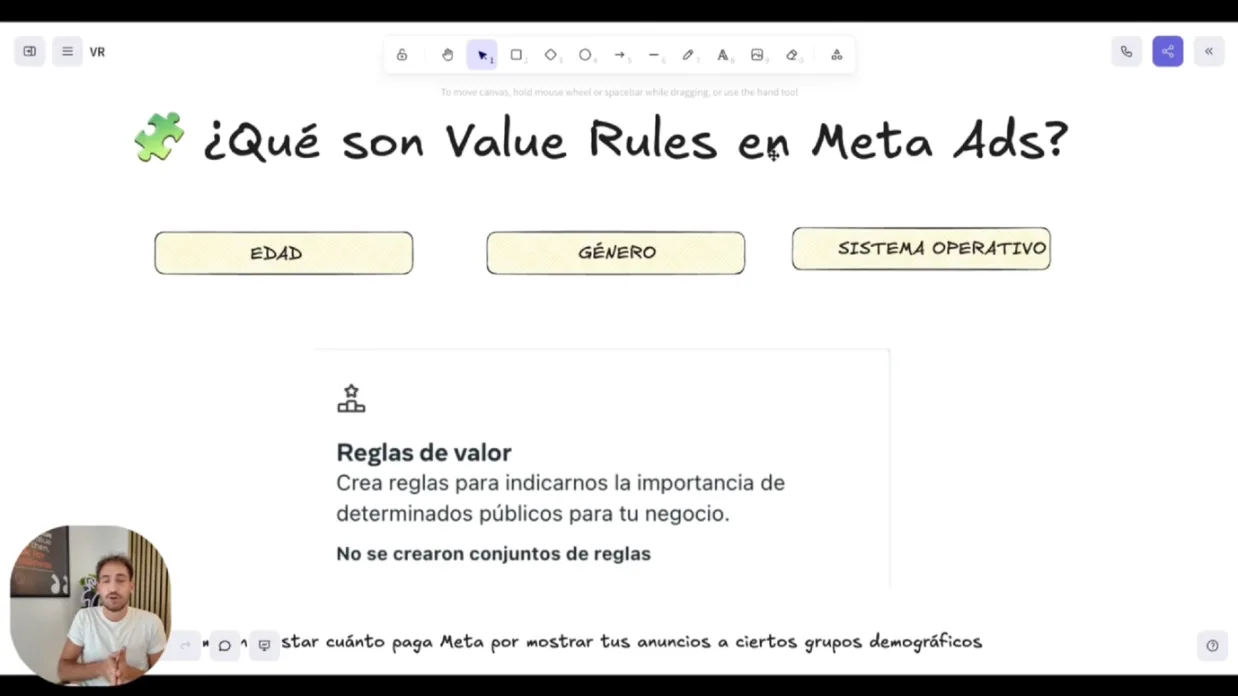
Task: Collapse the right panel with double chevron
Action: [1209, 52]
